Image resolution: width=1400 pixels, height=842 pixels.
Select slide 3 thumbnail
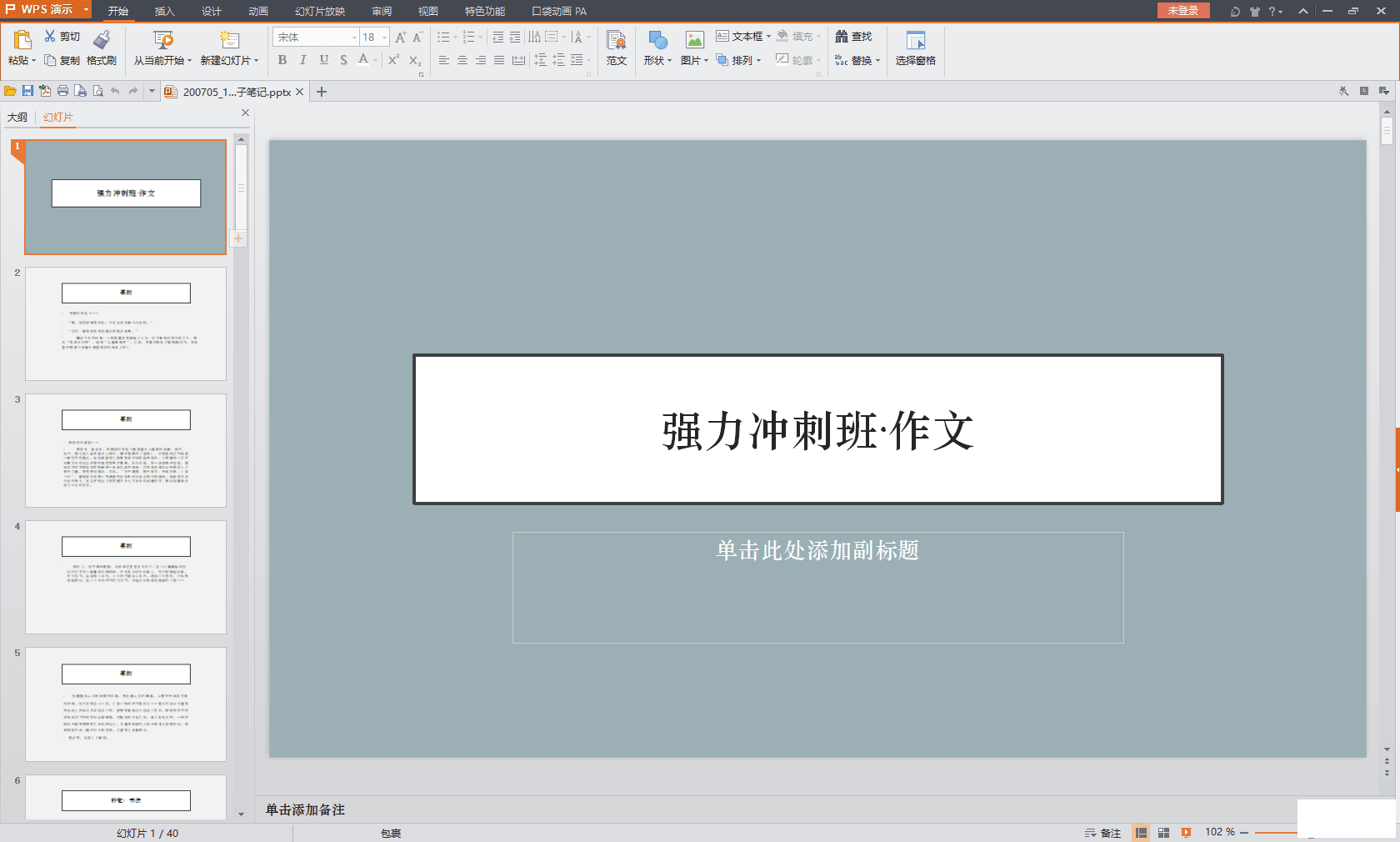click(x=126, y=450)
